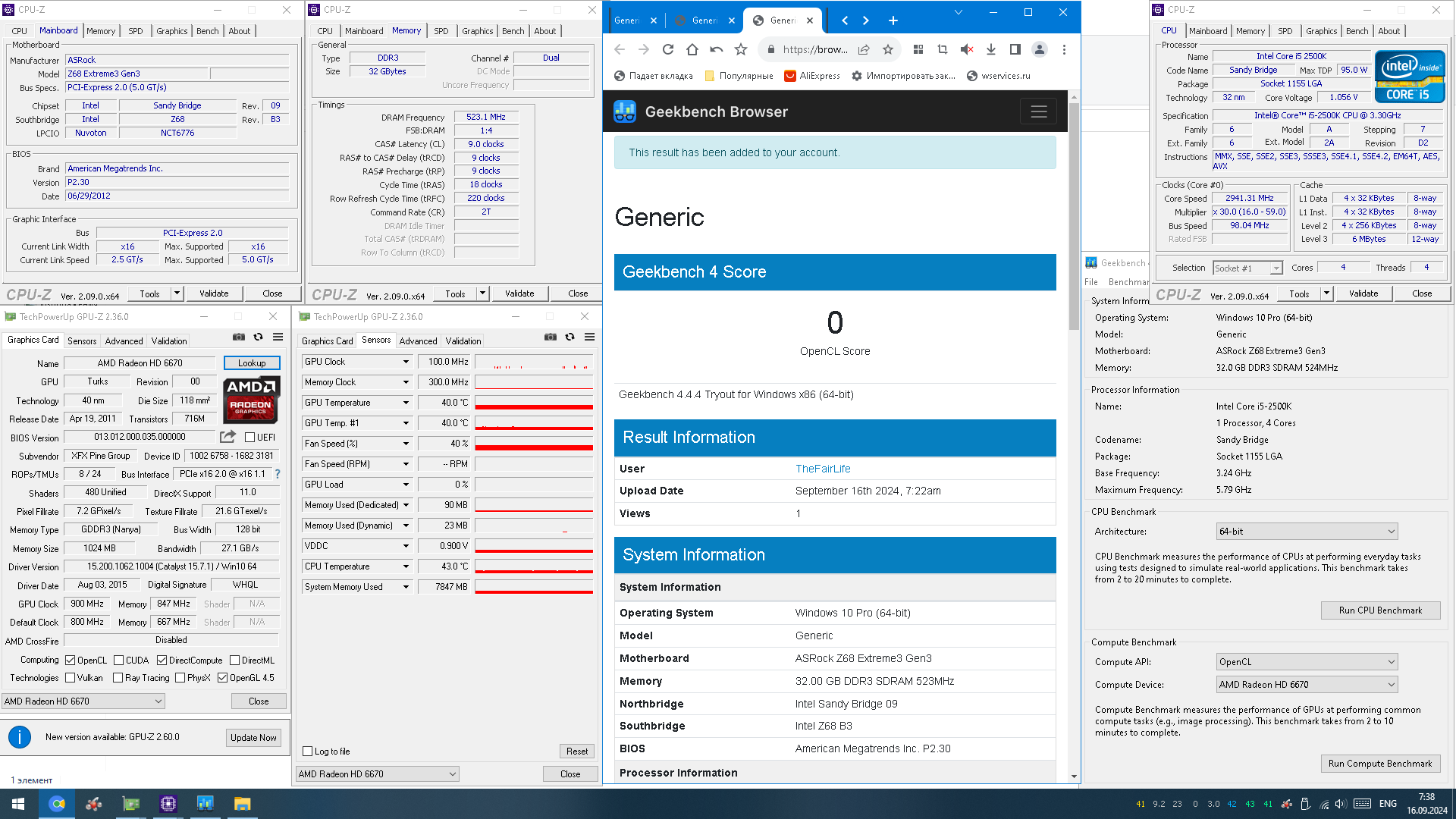Bookmark this page with the address bar star
This screenshot has width=1456, height=819.
pos(888,49)
